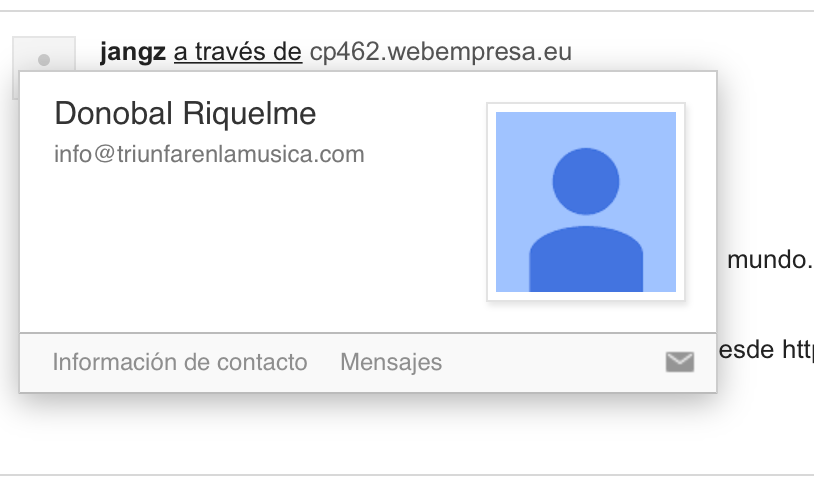The image size is (814, 488).
Task: Show recent Mensajes from Donobal Riquelme
Action: [x=391, y=362]
